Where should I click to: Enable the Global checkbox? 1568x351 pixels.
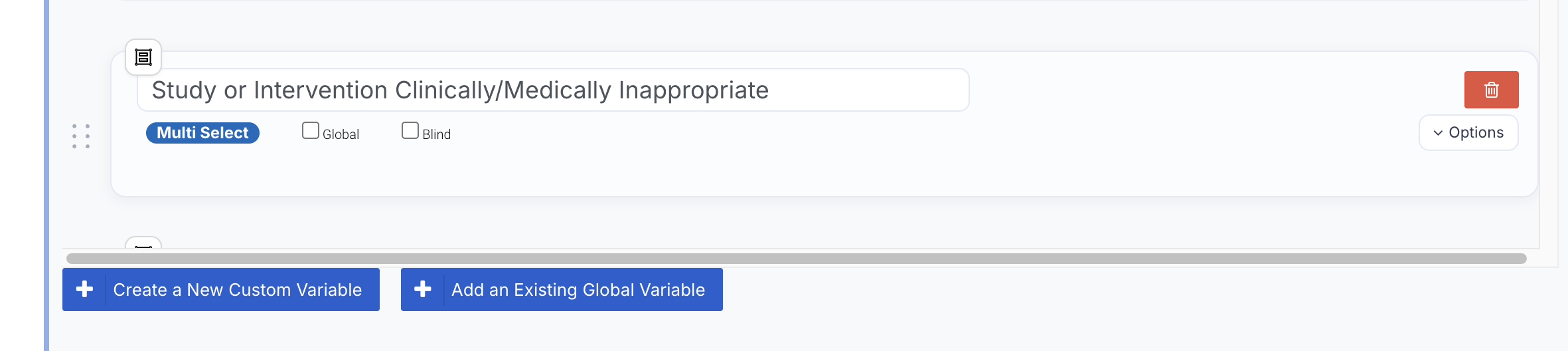click(x=311, y=130)
